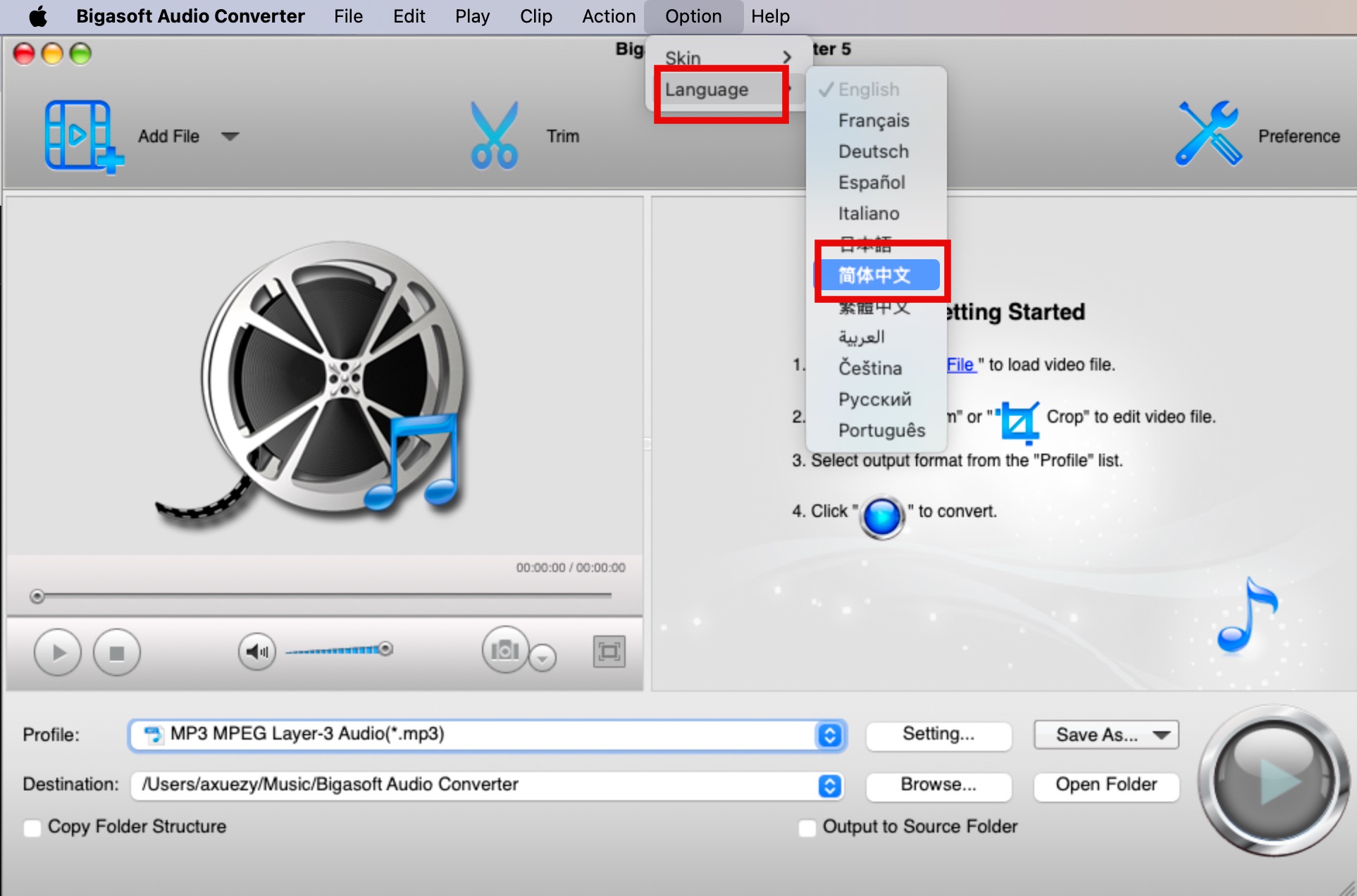Check Output to Source Folder
This screenshot has height=896, width=1357.
point(807,828)
